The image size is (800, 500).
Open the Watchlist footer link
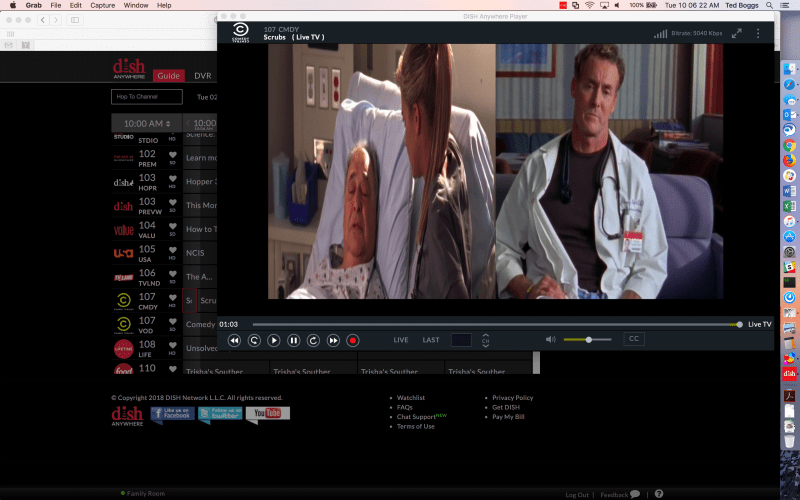[x=411, y=397]
